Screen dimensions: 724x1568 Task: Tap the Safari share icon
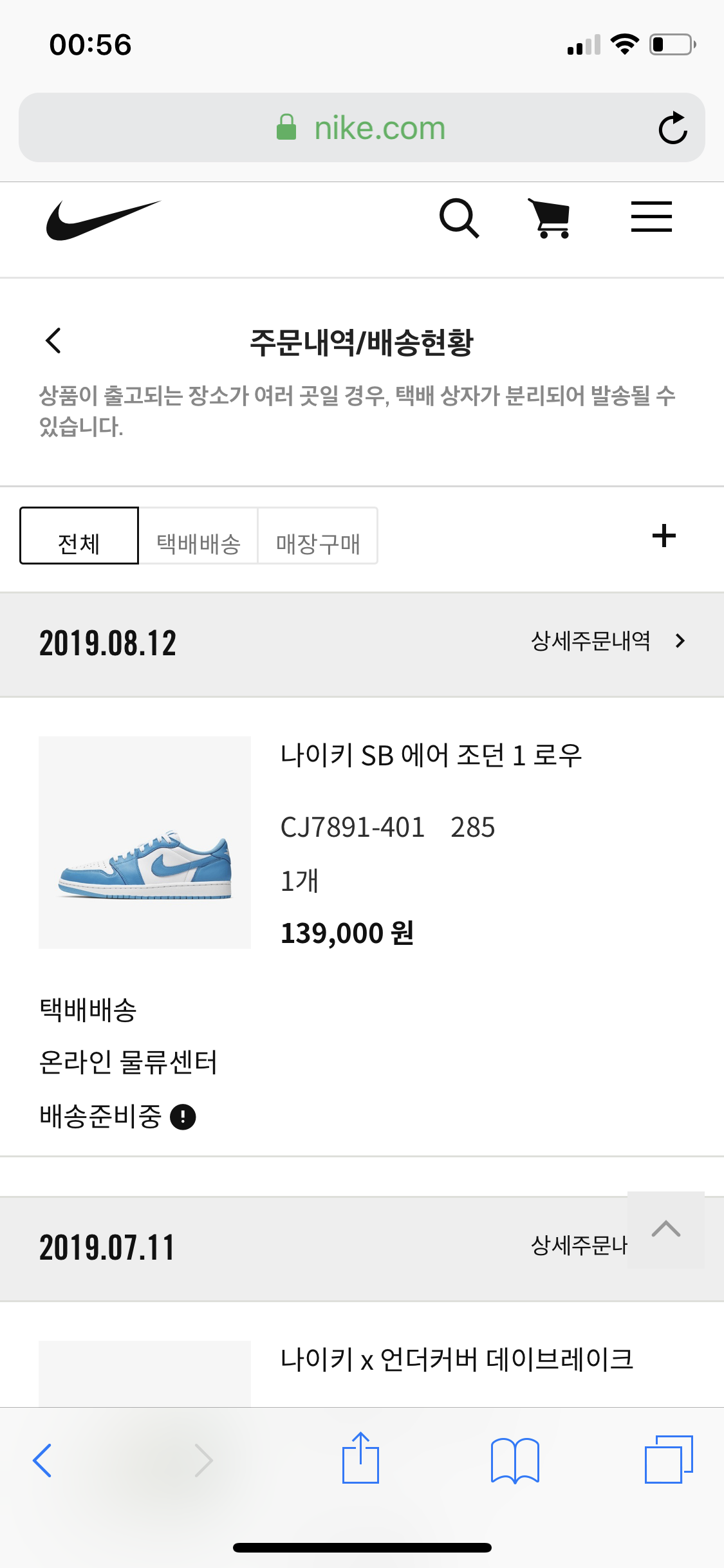(360, 1459)
